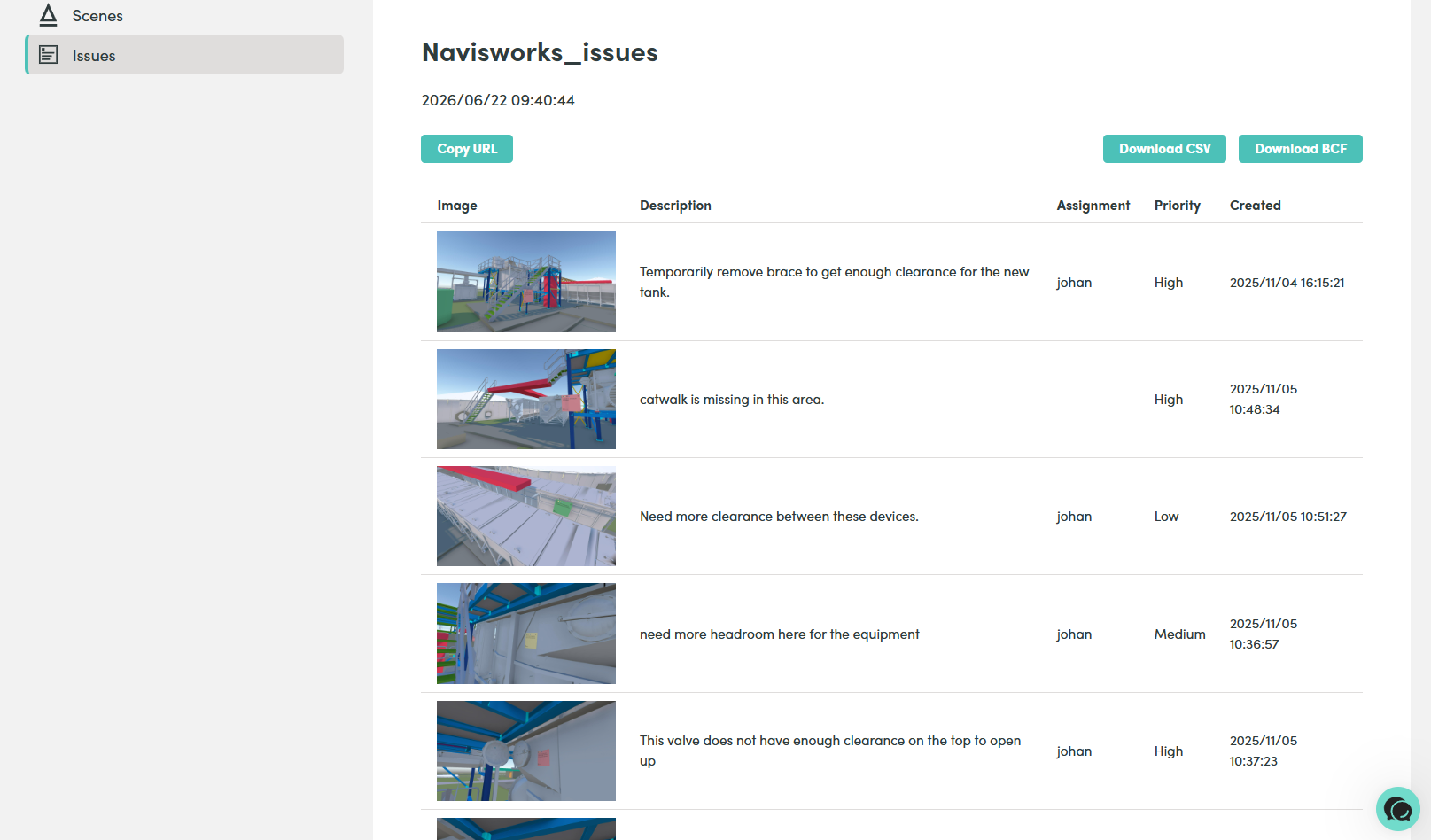Download issues as BCF
The image size is (1431, 840).
point(1301,149)
